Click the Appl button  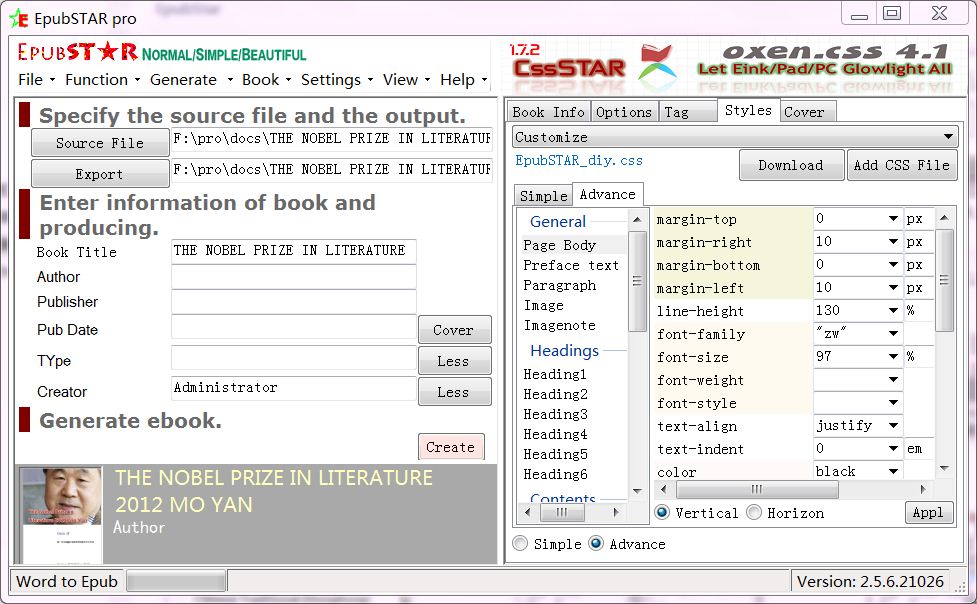[x=928, y=512]
